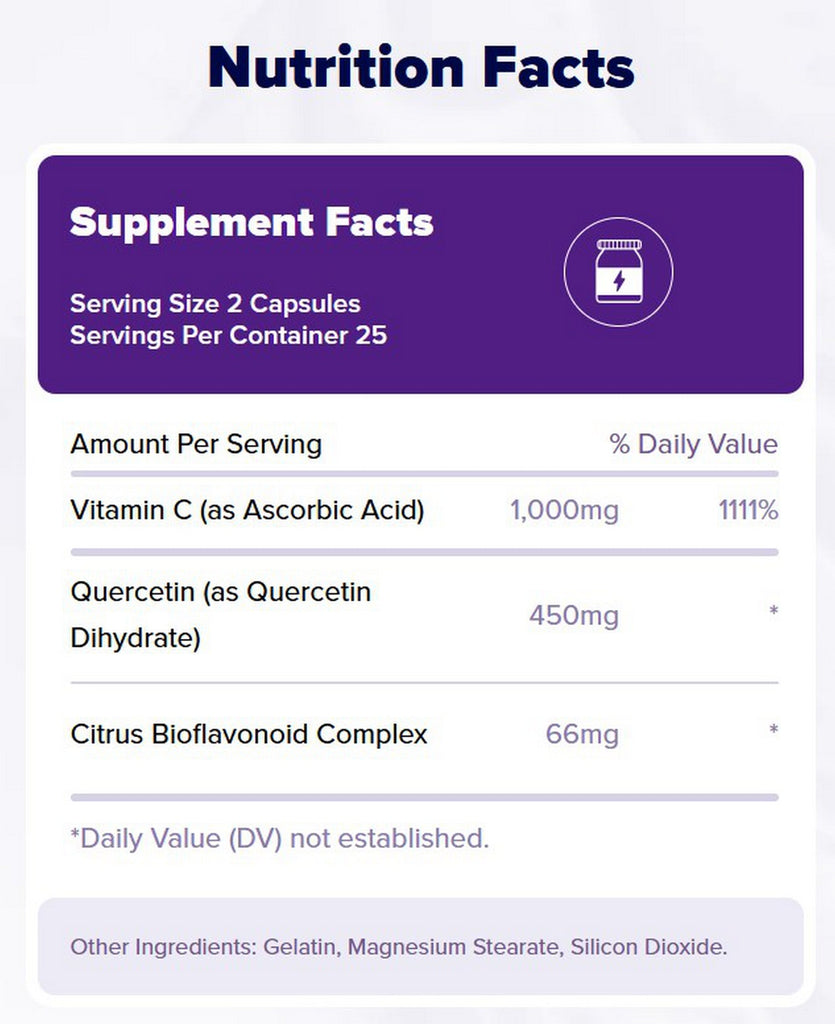
Task: Click the asterisk in the Quercetin row
Action: click(773, 609)
